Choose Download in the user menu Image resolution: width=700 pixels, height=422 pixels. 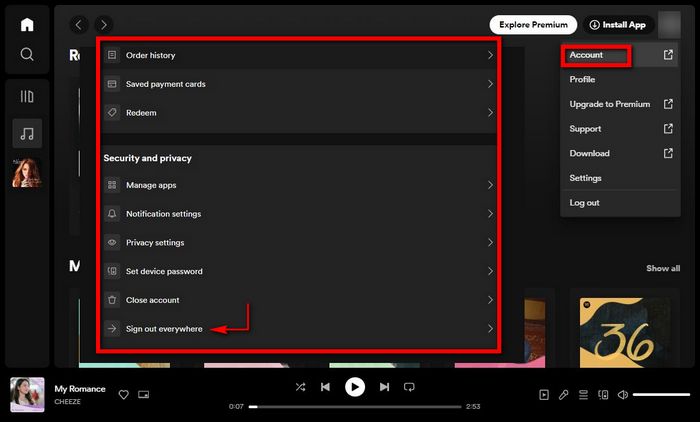[620, 153]
